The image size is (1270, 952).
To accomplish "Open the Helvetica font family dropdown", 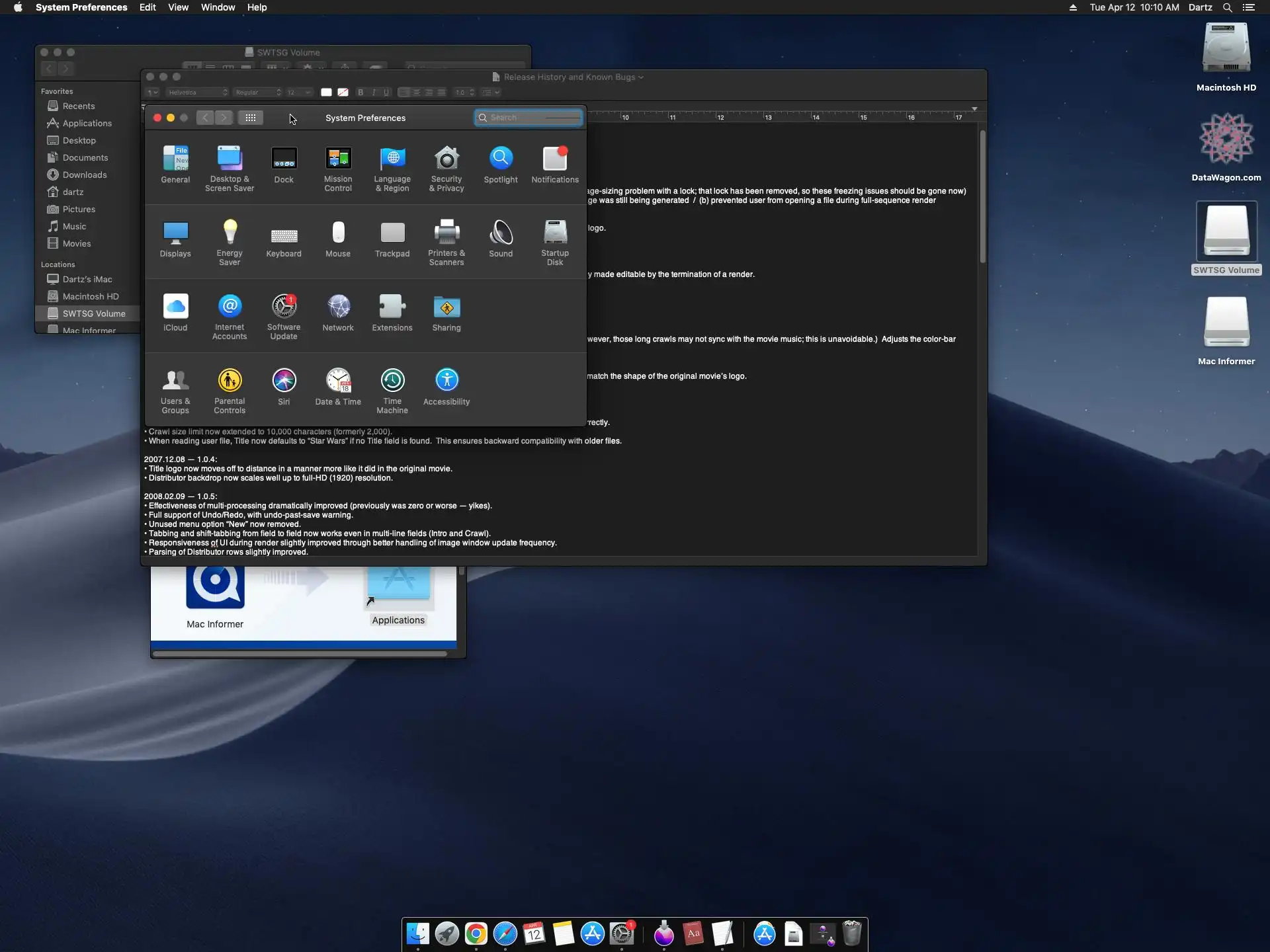I will 197,93.
